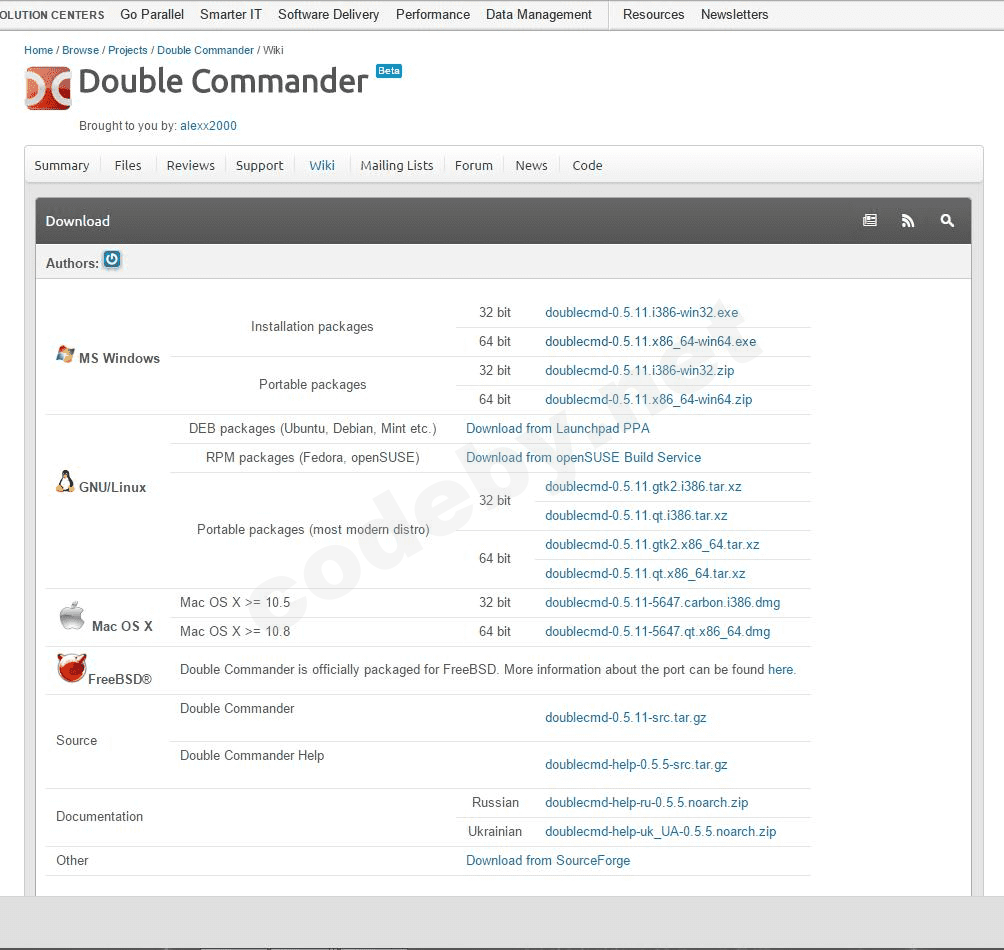Click the 'Mac OS X >= 10.8' text

(235, 631)
